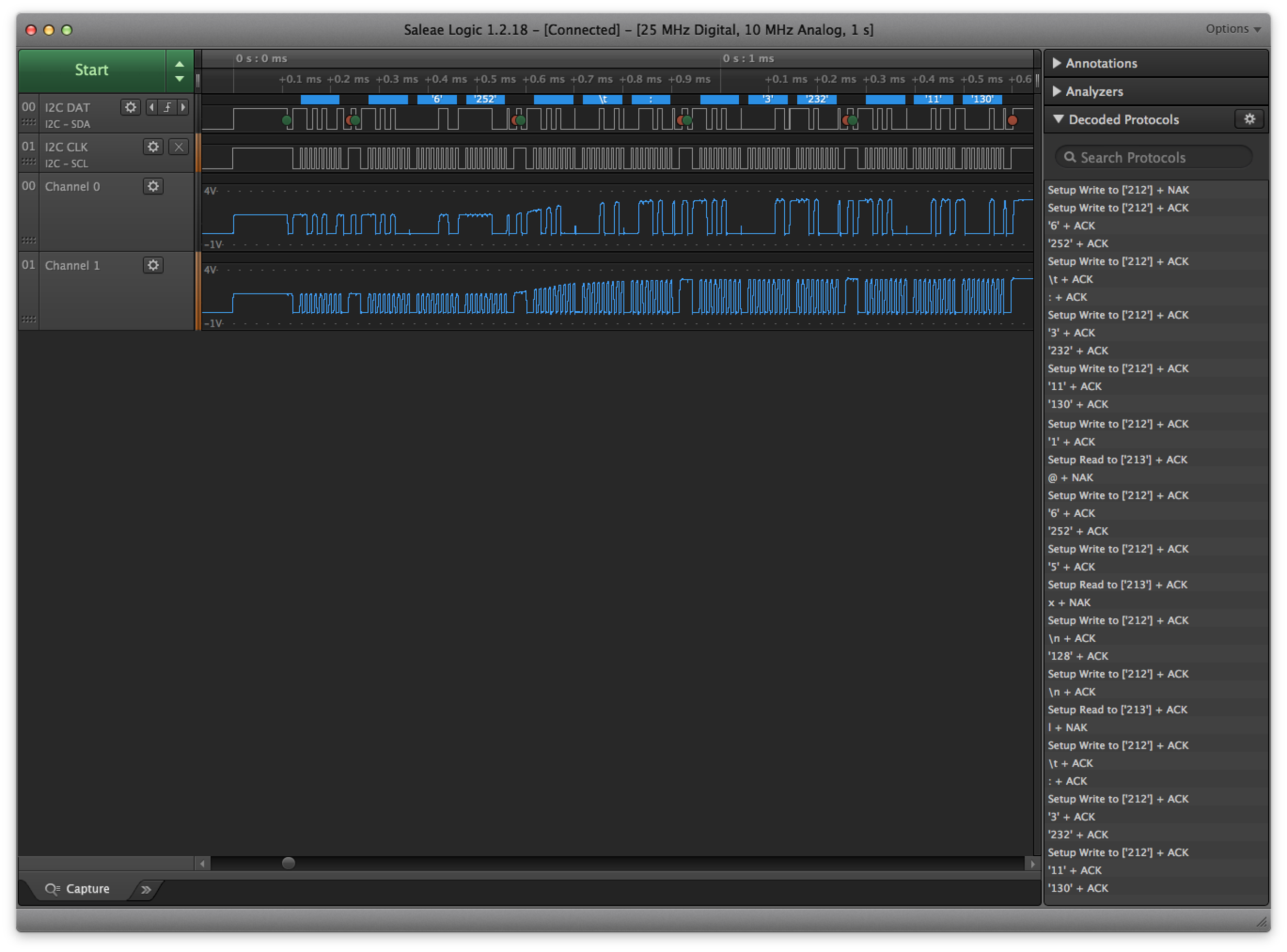Click the X trigger button on I2C CLK
This screenshot has height=952, width=1287.
(179, 147)
